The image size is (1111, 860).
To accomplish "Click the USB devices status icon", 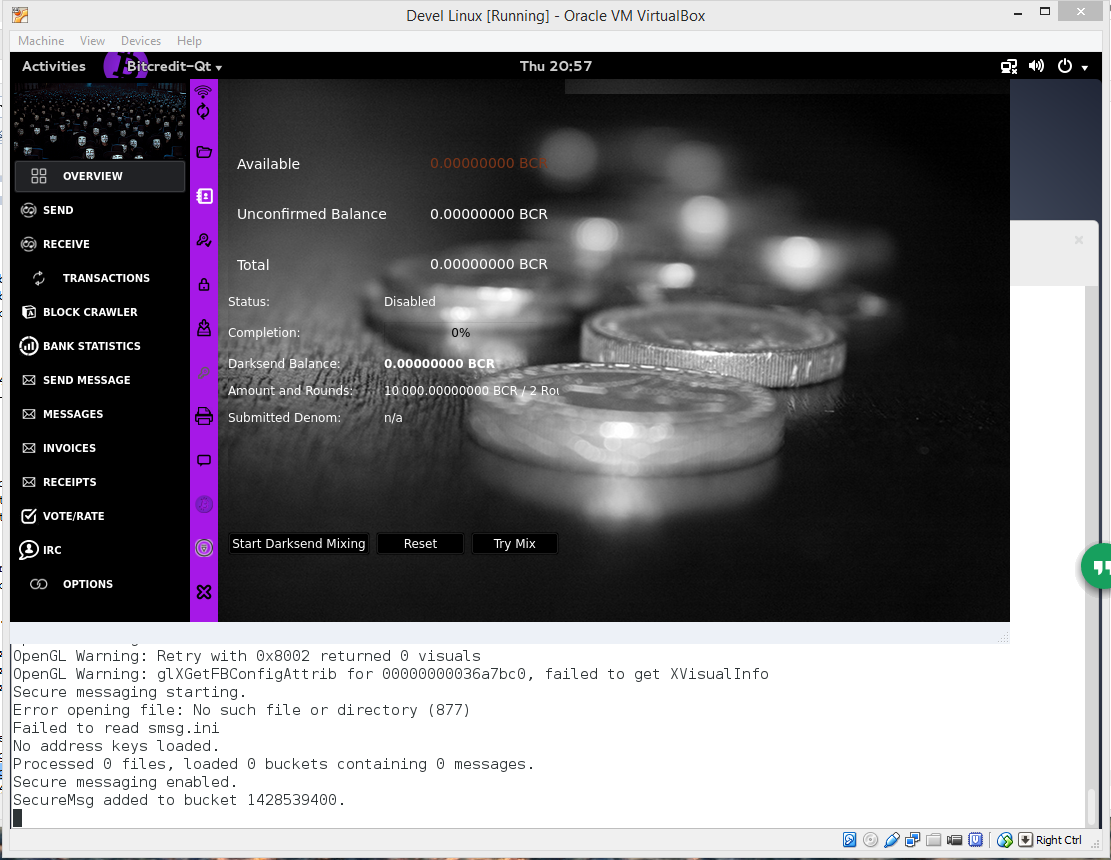I will coord(892,840).
